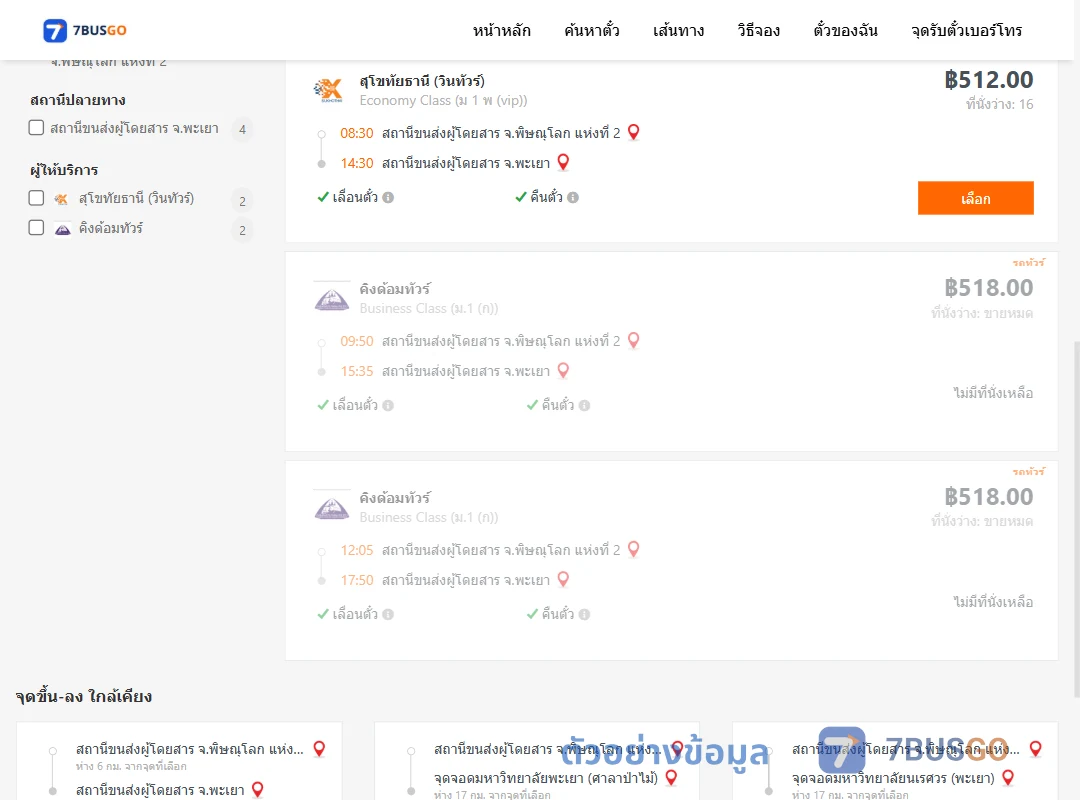Click the สถานีปลายทาง filter heading
The height and width of the screenshot is (800, 1080).
(x=78, y=101)
